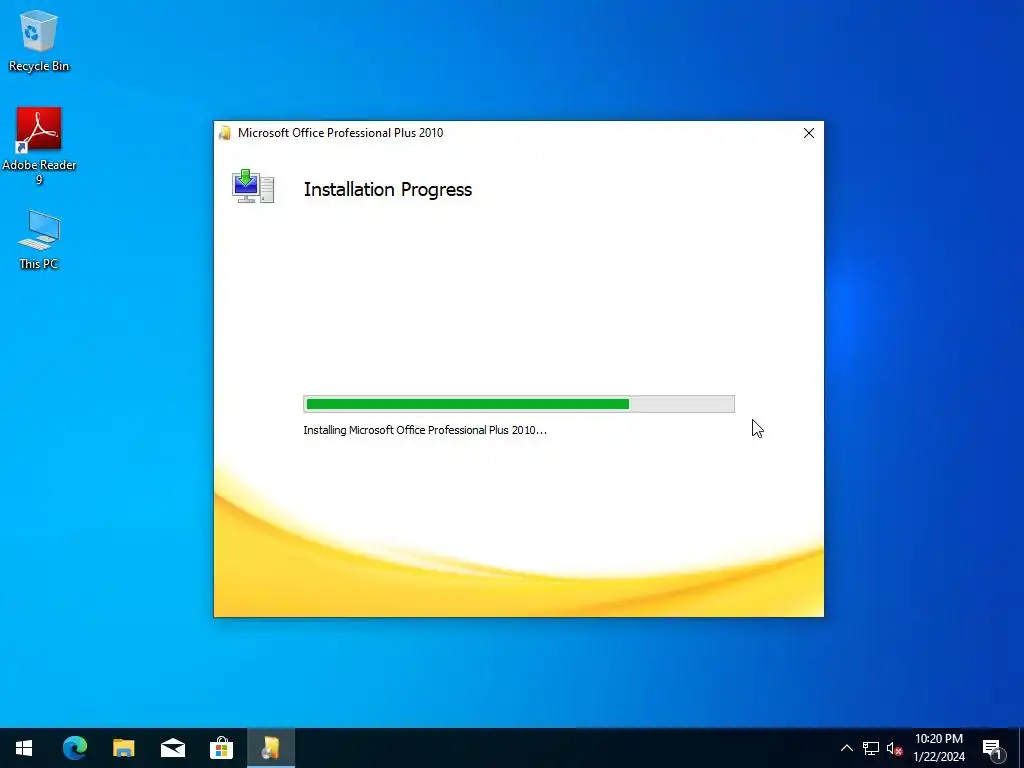Open Microsoft Store from the taskbar

click(221, 748)
